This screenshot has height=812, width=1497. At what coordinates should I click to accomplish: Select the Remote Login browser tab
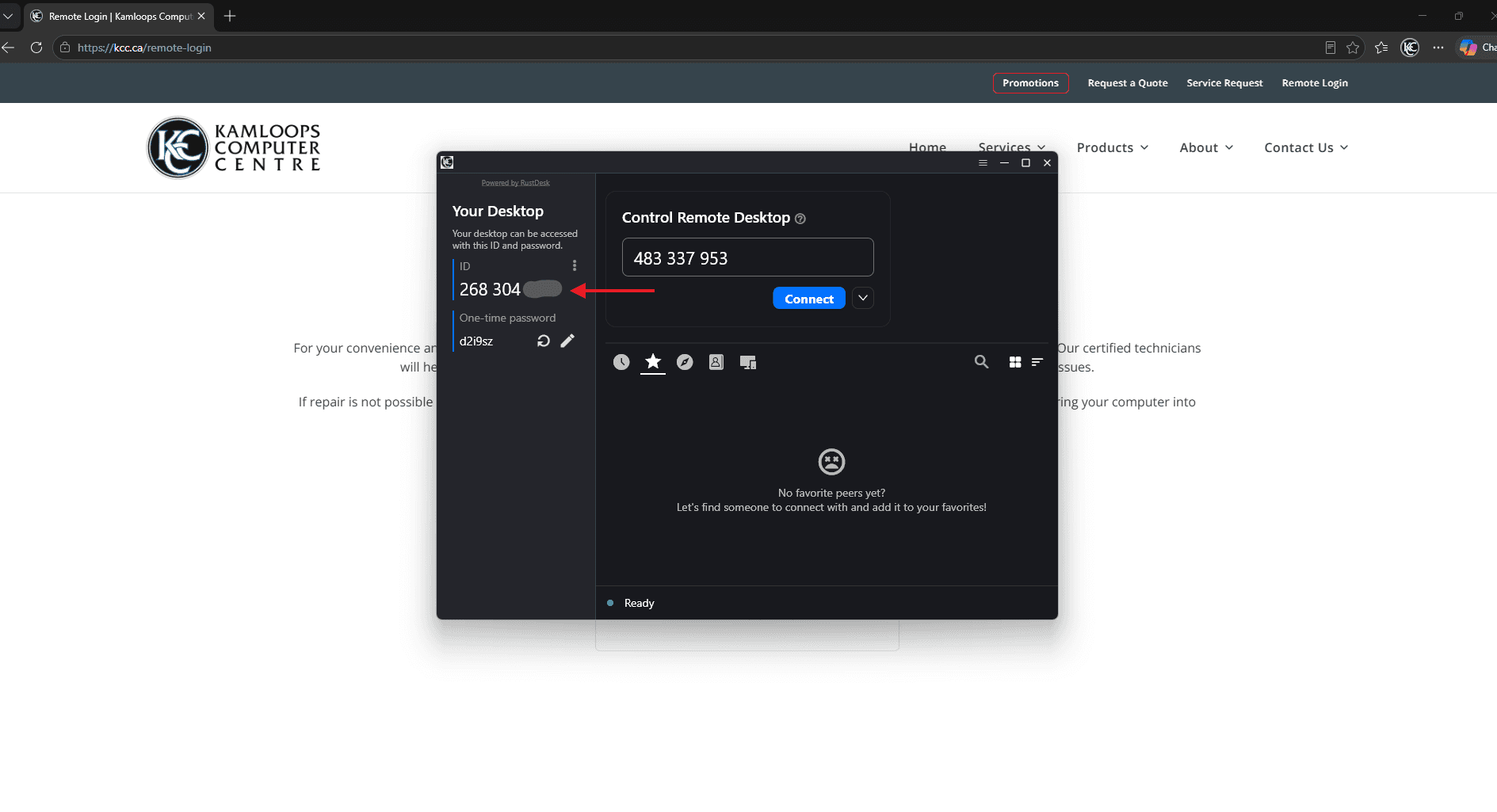(119, 16)
